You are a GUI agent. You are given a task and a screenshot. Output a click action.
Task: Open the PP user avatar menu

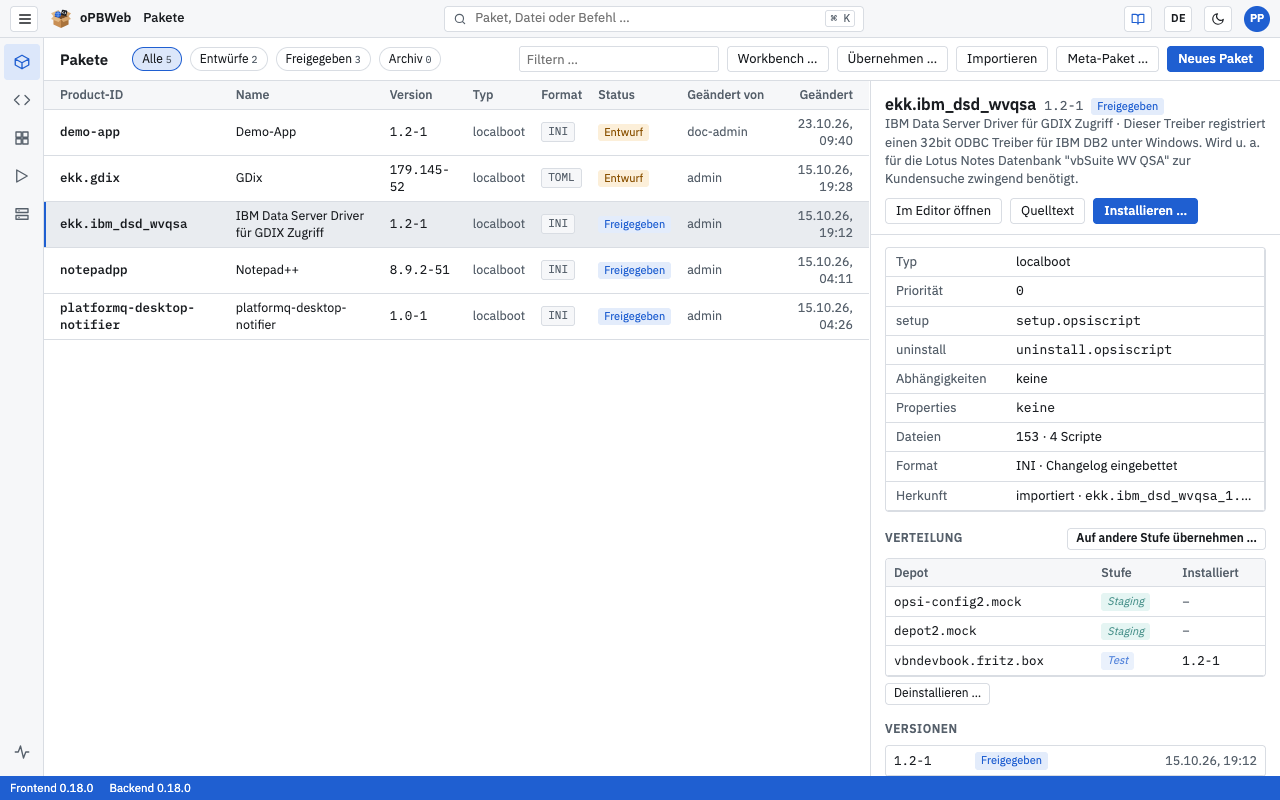pyautogui.click(x=1256, y=18)
